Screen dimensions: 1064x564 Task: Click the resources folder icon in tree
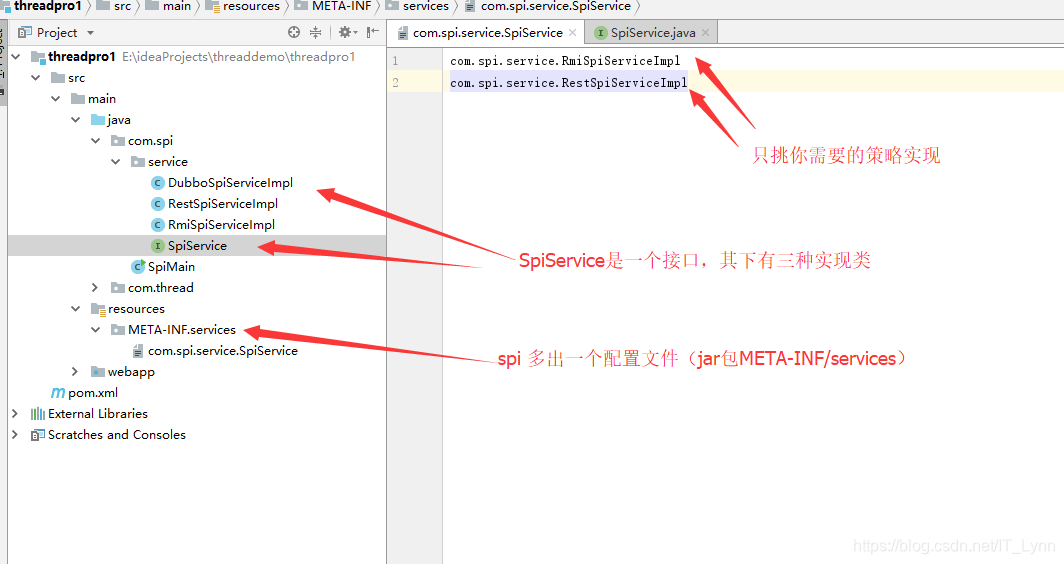pyautogui.click(x=98, y=309)
